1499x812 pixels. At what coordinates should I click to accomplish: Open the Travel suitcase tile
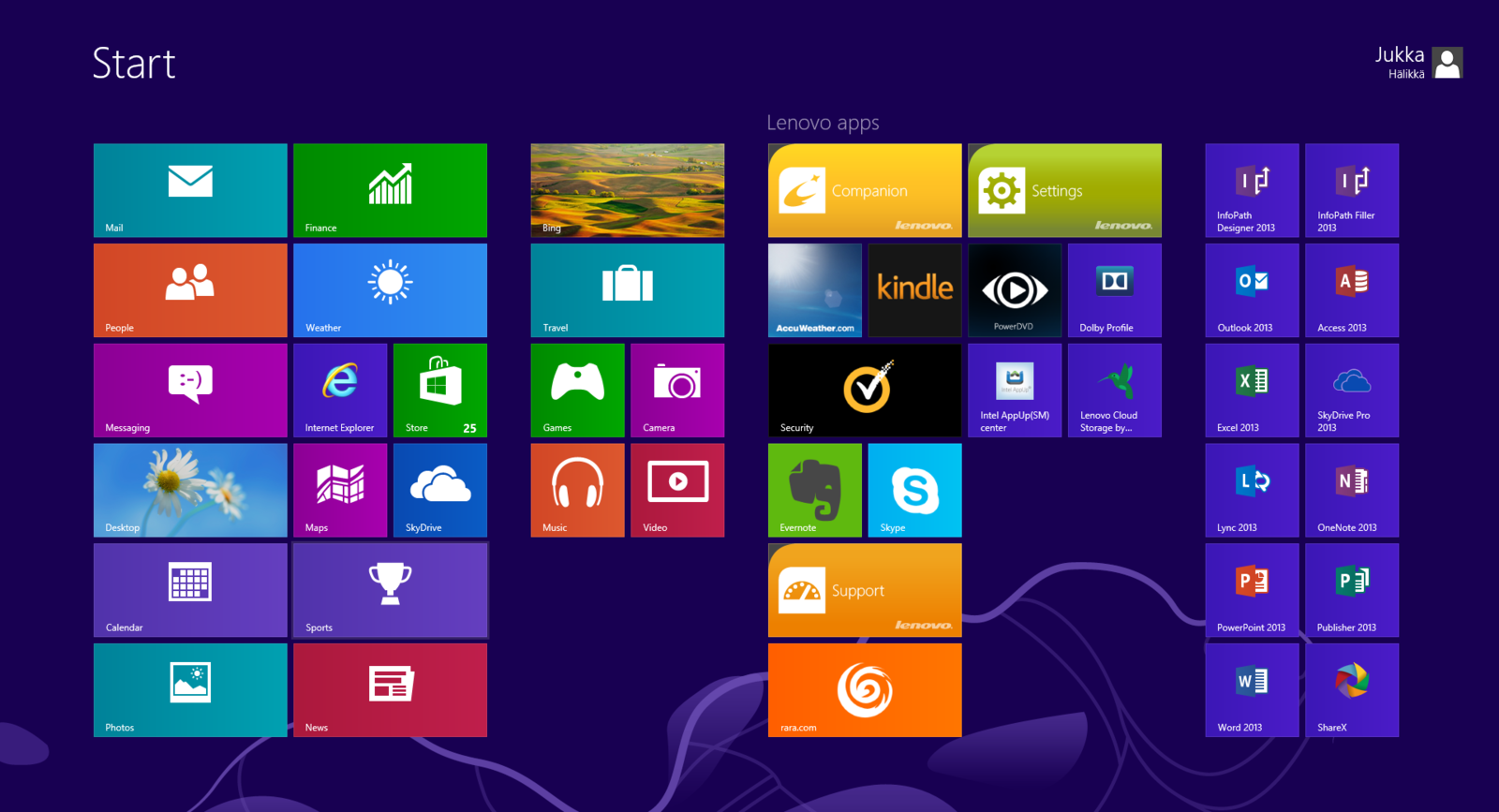628,290
